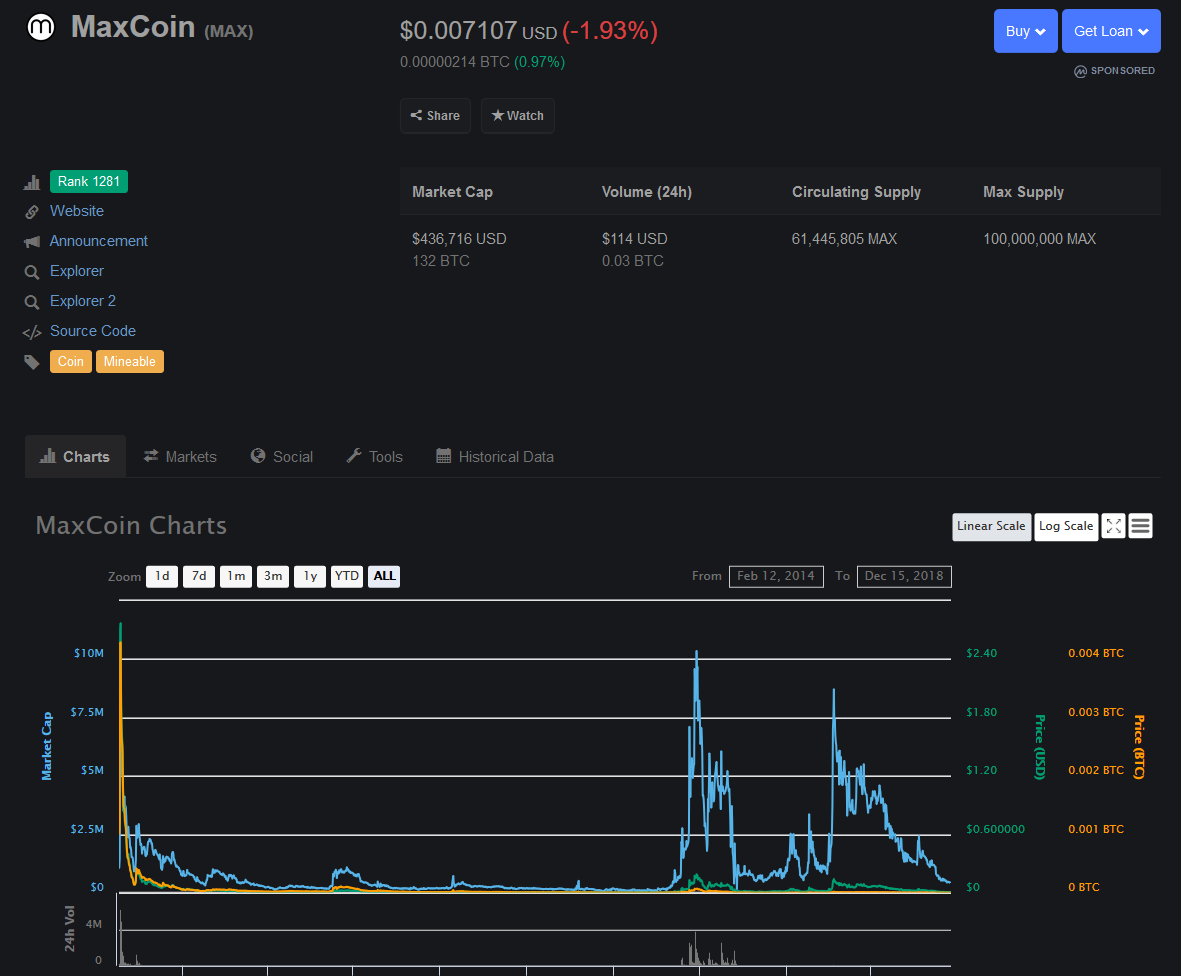Screen dimensions: 1181x976
Task: Click the 132 BTC market cap value
Action: click(x=441, y=261)
